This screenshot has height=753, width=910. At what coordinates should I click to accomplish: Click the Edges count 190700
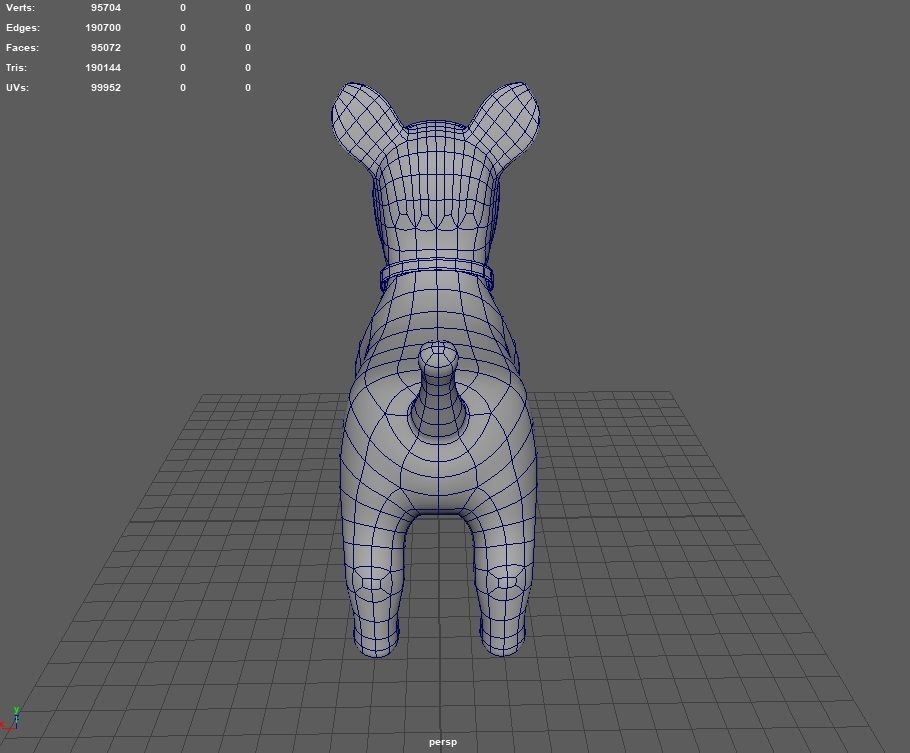point(103,28)
